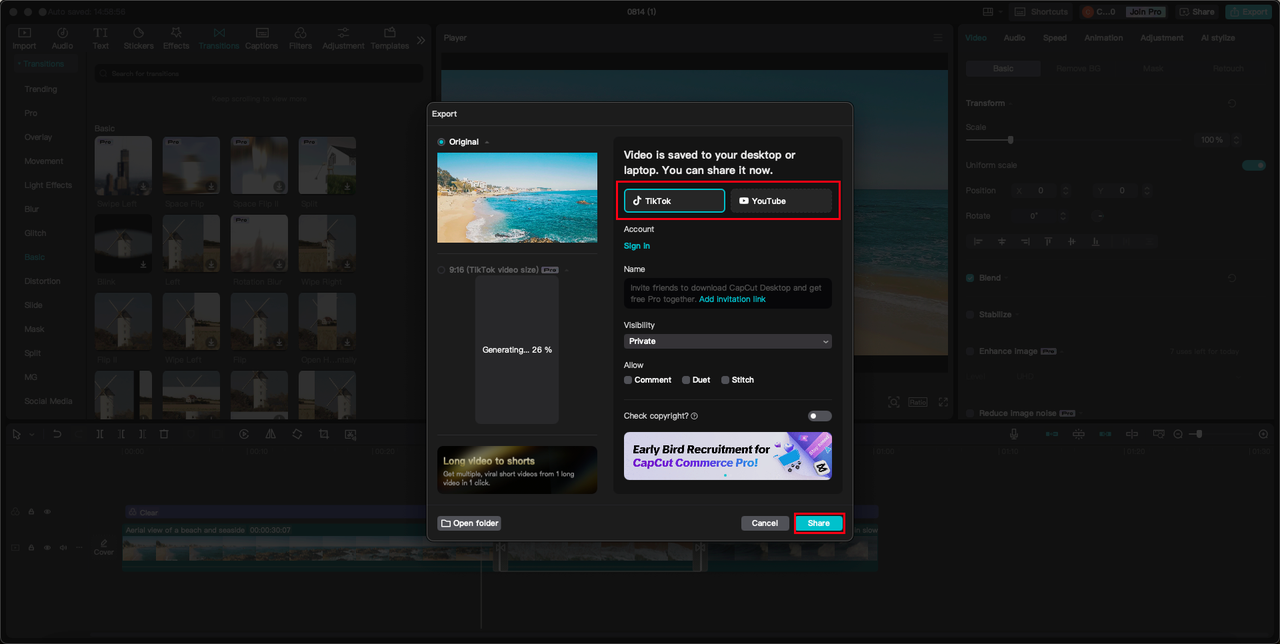Image resolution: width=1280 pixels, height=644 pixels.
Task: Open the Effects panel
Action: [176, 38]
